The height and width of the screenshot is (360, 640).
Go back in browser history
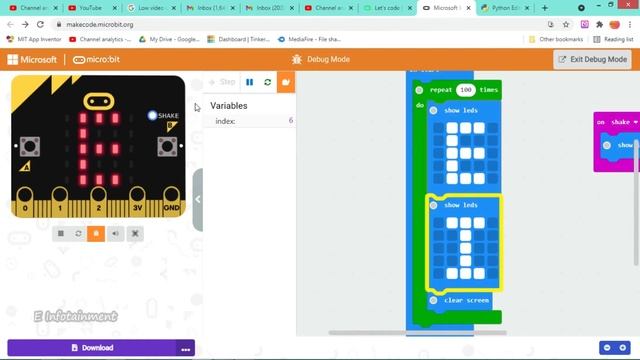click(10, 24)
